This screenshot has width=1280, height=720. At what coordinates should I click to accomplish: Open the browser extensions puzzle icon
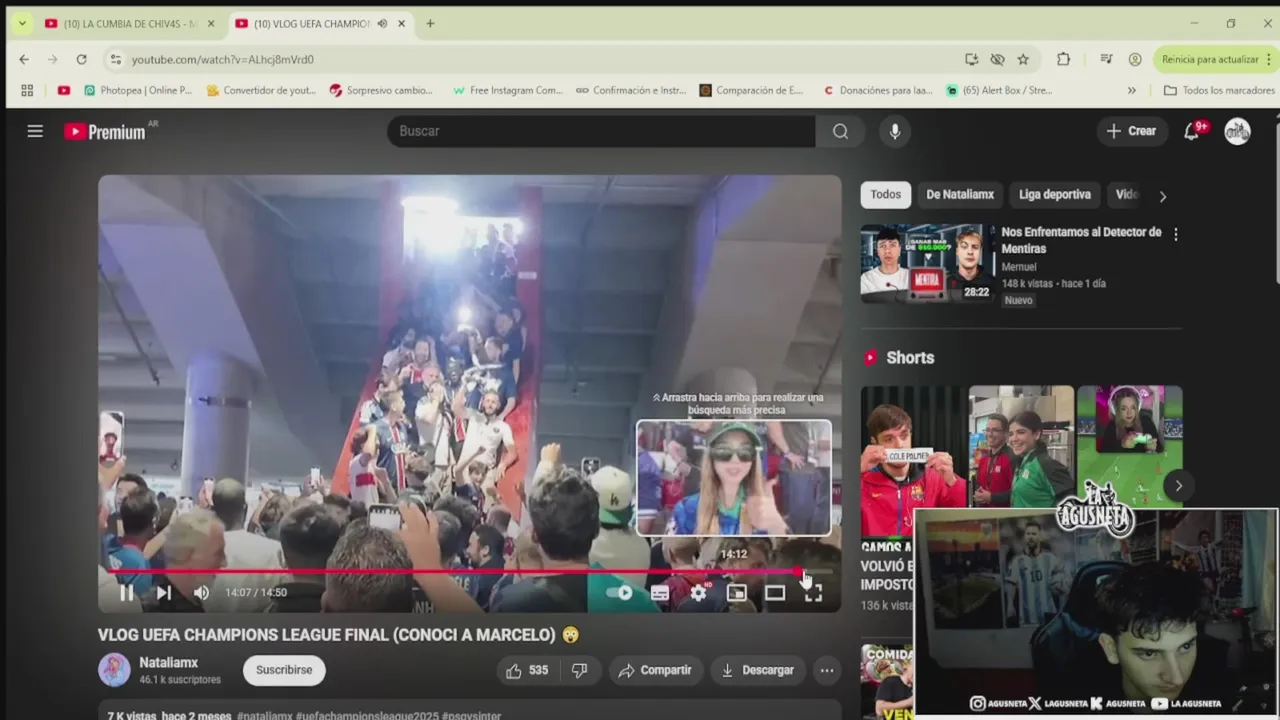pos(1063,60)
